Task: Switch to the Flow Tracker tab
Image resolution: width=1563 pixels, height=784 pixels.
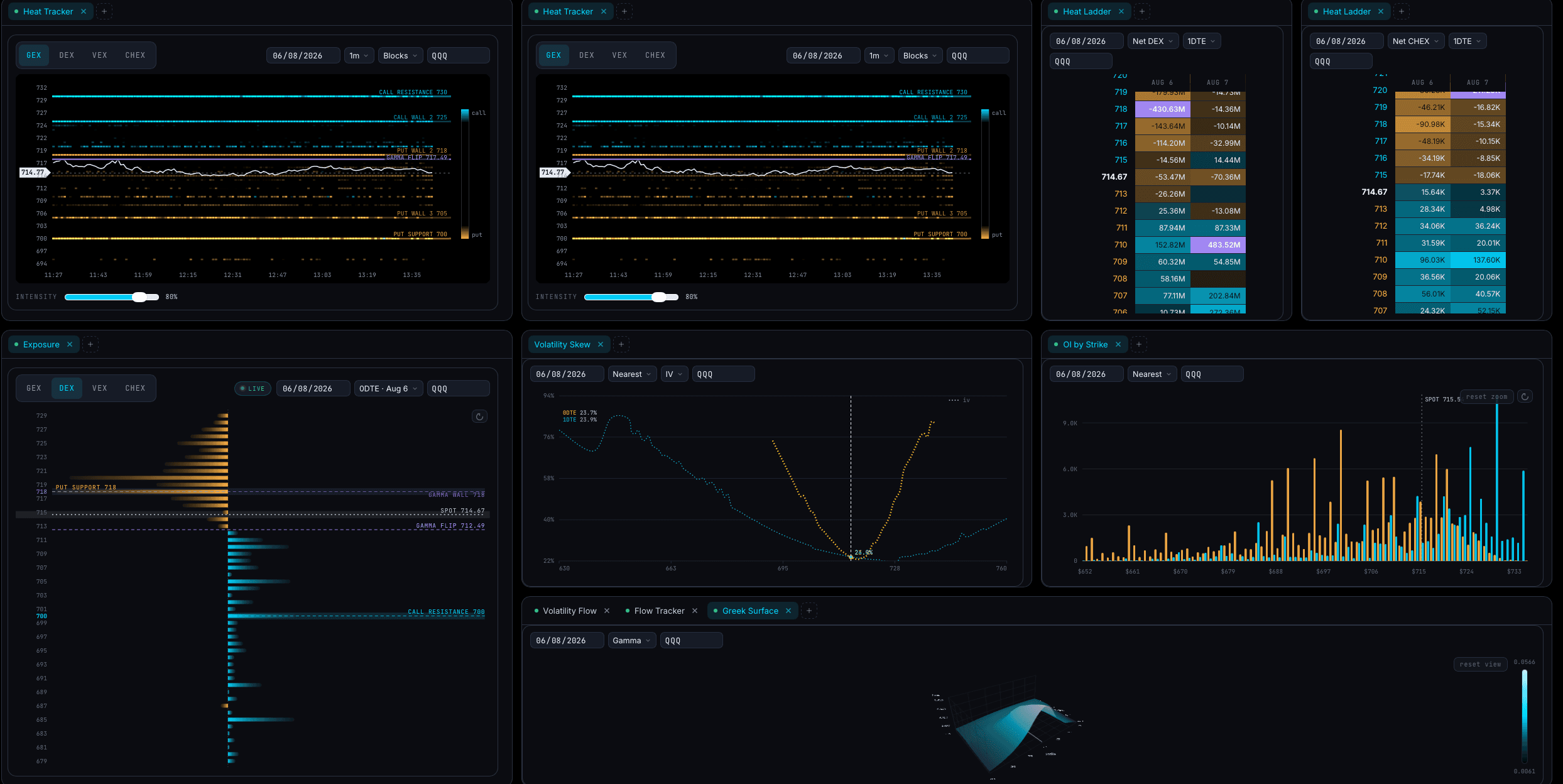Action: coord(659,611)
